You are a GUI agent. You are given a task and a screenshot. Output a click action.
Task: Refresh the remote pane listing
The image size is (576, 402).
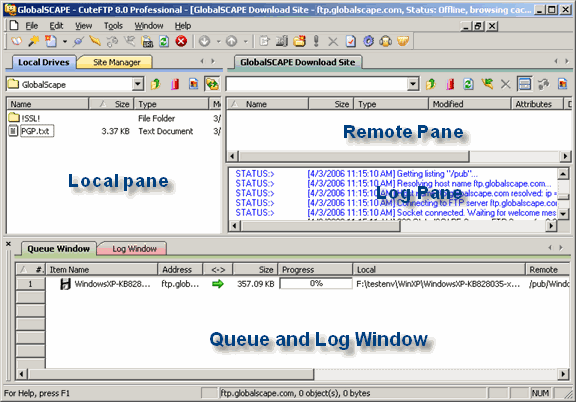click(468, 84)
